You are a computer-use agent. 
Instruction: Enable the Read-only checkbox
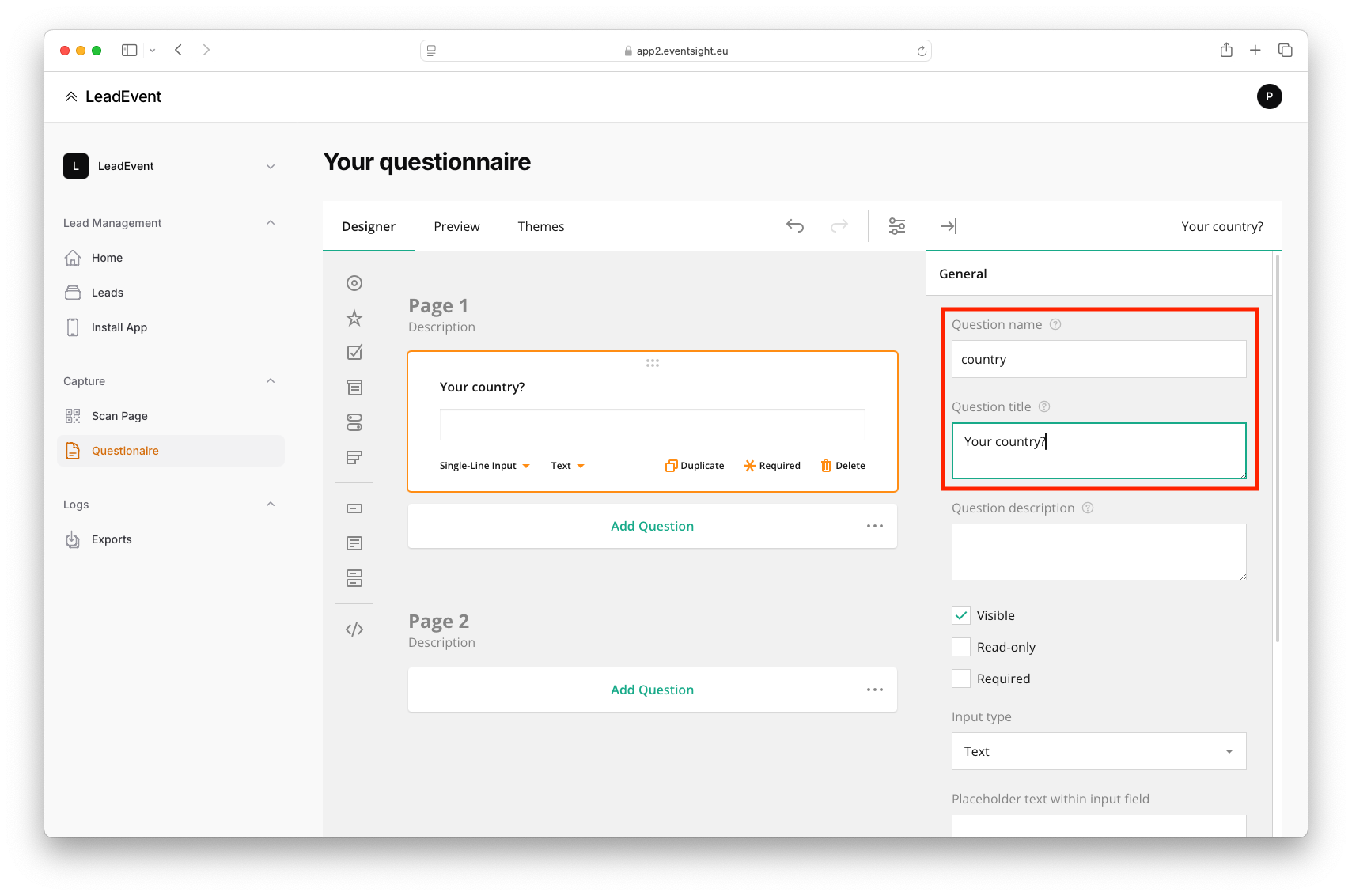pos(961,647)
